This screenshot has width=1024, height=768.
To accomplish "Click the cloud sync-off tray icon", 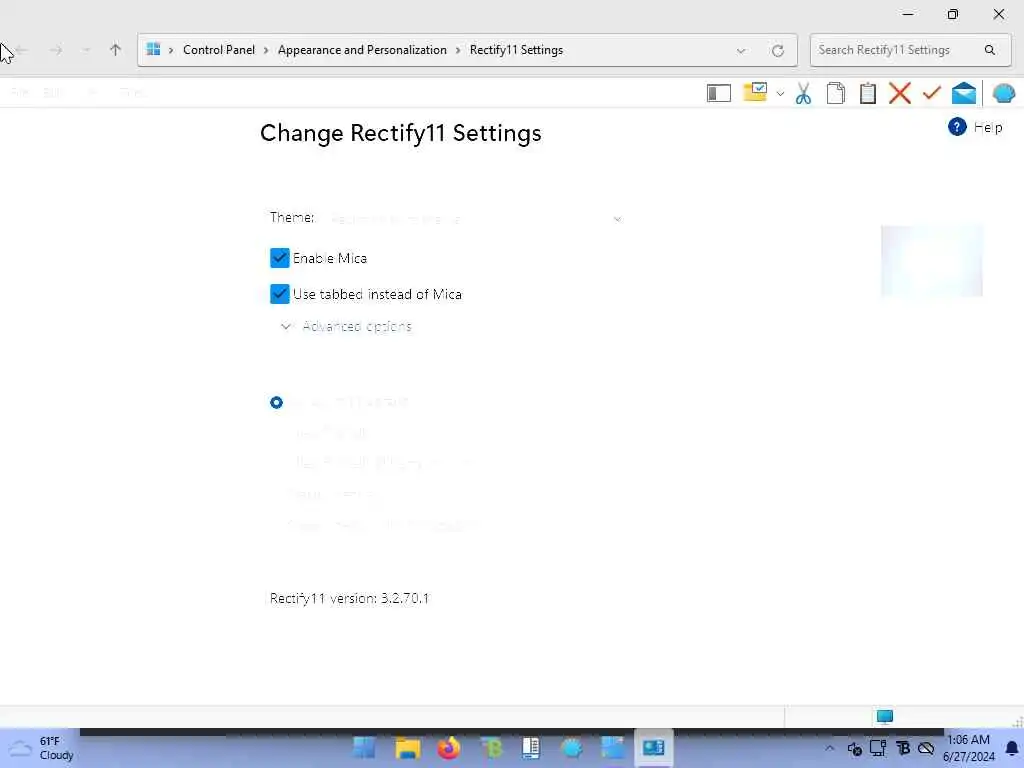I will click(x=925, y=748).
